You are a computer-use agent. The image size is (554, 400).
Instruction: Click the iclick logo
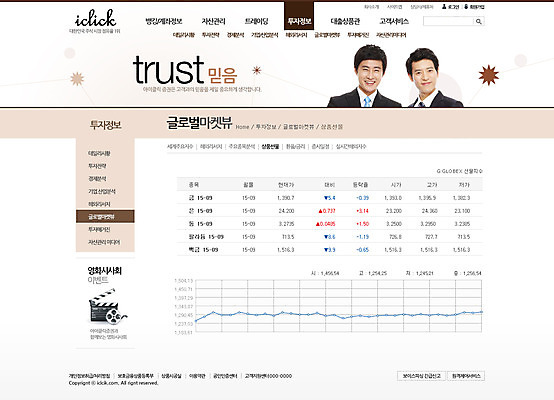tap(95, 18)
